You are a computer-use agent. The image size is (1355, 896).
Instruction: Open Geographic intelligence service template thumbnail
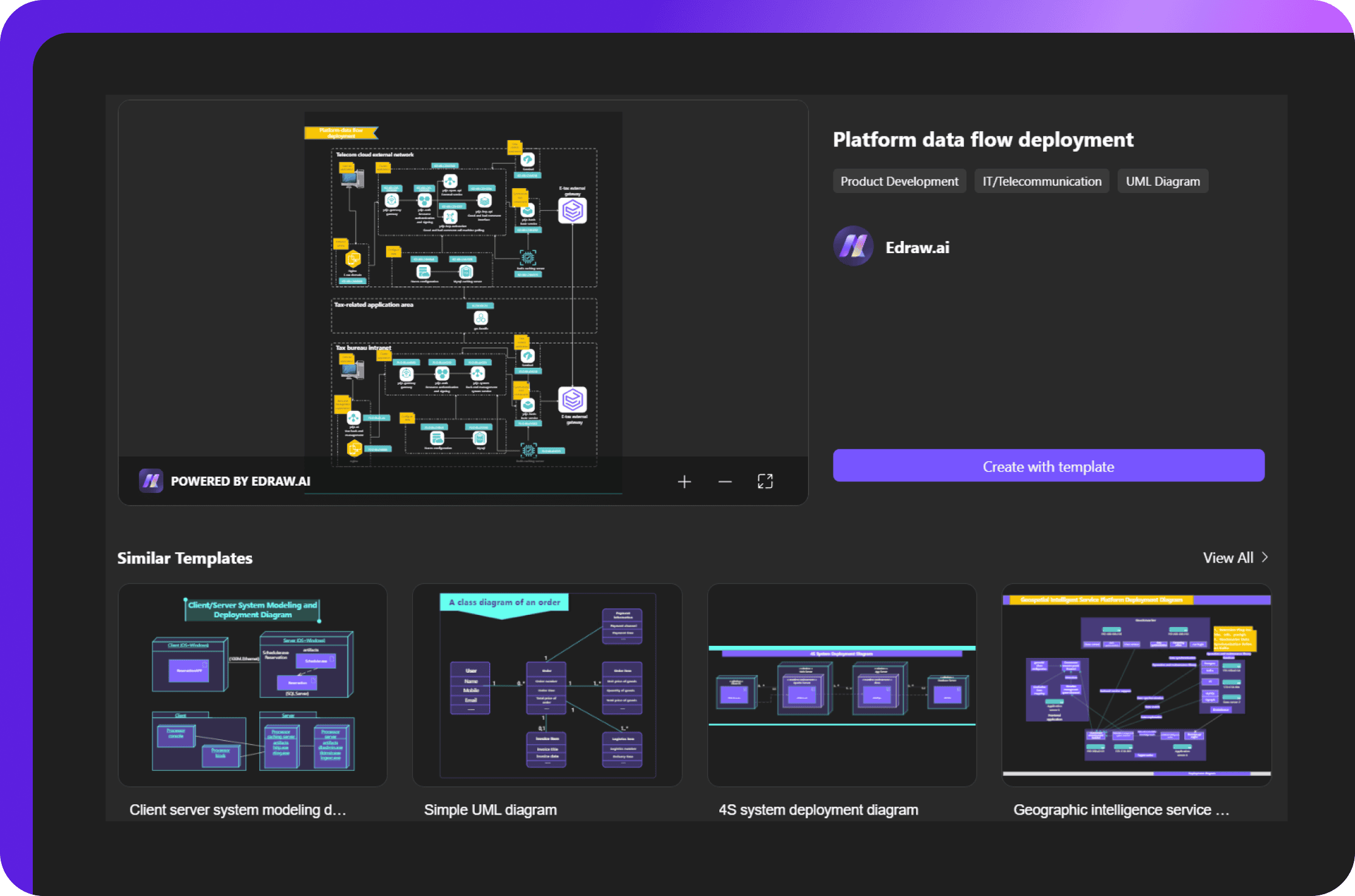click(1136, 685)
